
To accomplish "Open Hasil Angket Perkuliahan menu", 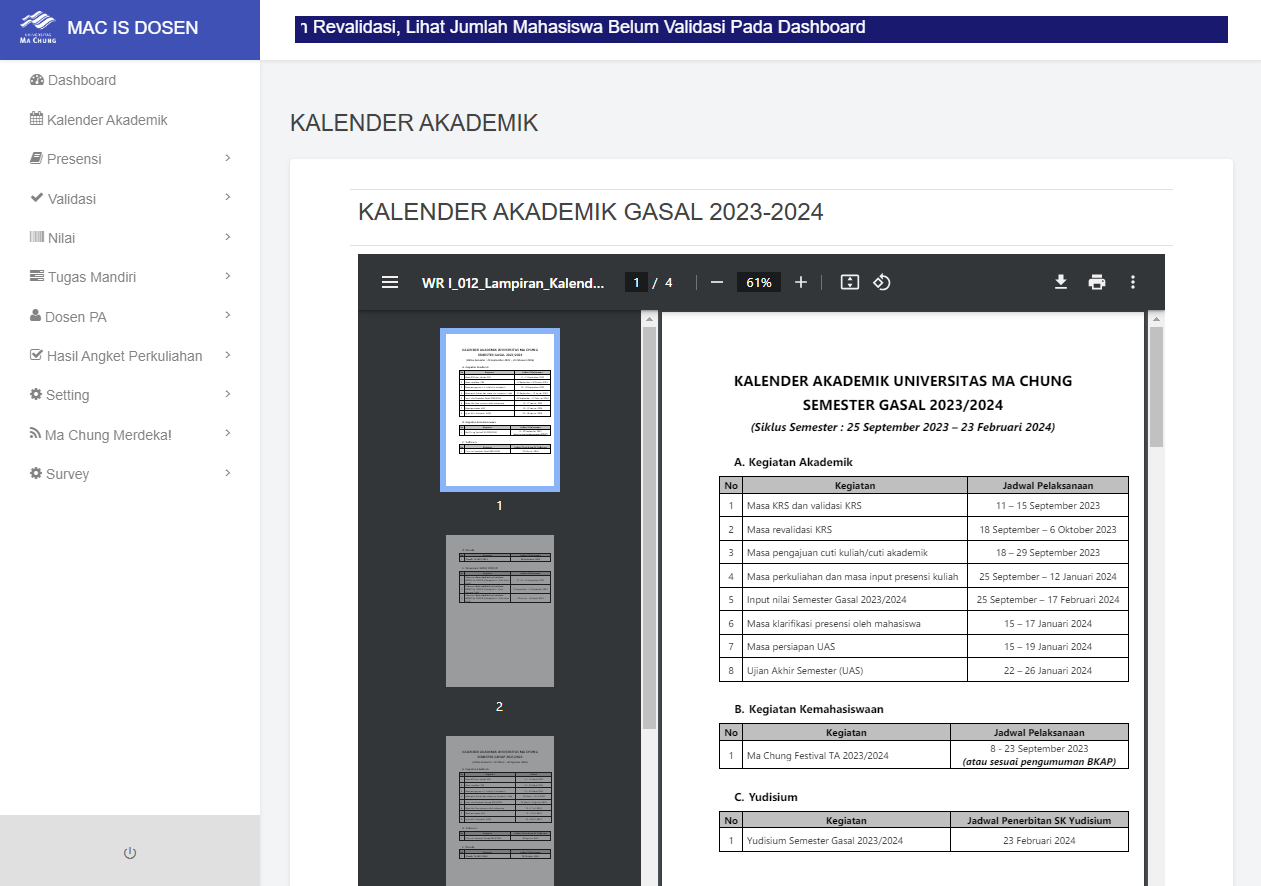I will pyautogui.click(x=130, y=356).
